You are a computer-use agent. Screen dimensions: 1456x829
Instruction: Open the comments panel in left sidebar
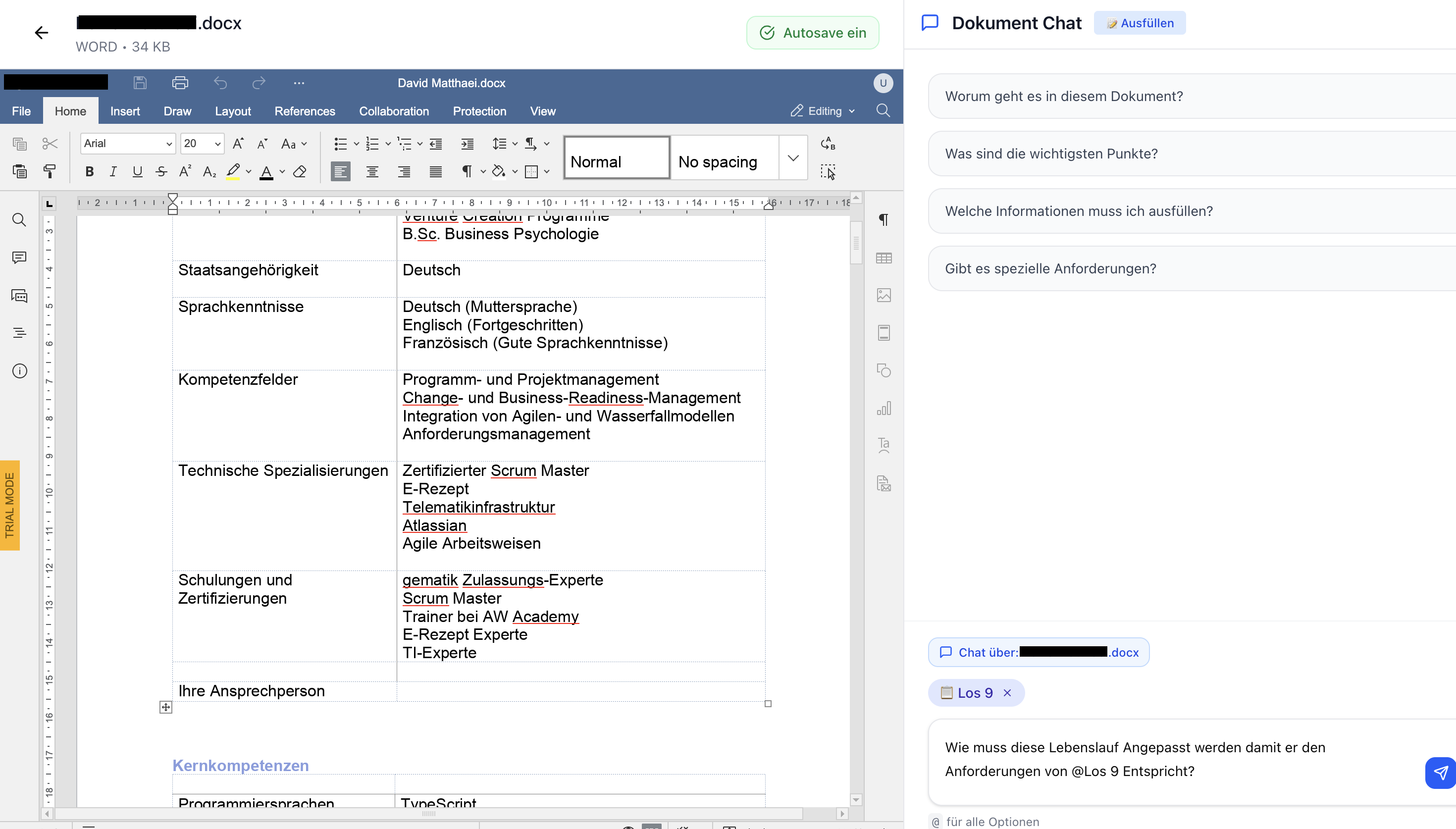[19, 258]
